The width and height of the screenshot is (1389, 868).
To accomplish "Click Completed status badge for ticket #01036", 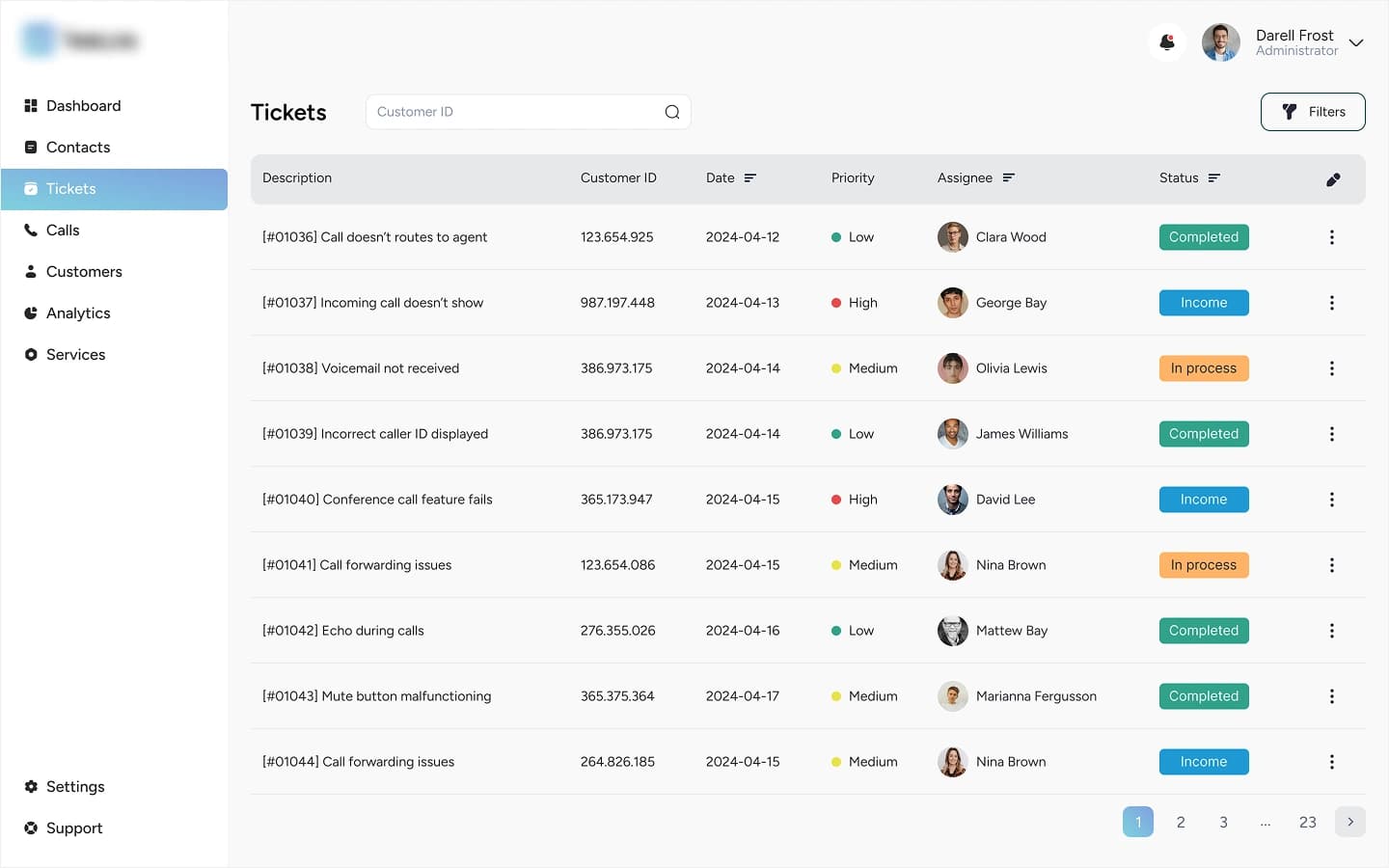I will click(x=1204, y=237).
